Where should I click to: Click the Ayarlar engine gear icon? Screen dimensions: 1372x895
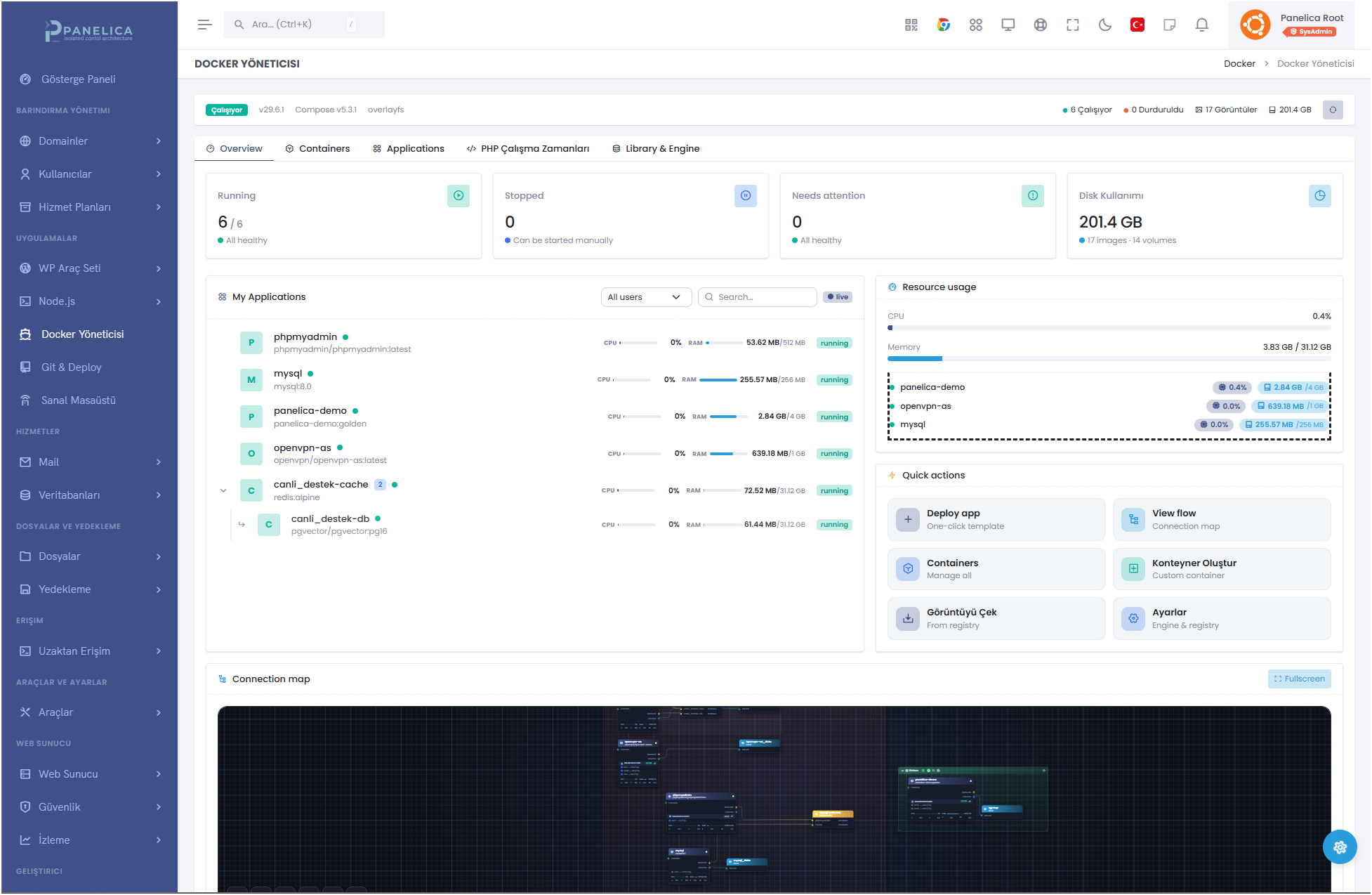coord(1133,619)
